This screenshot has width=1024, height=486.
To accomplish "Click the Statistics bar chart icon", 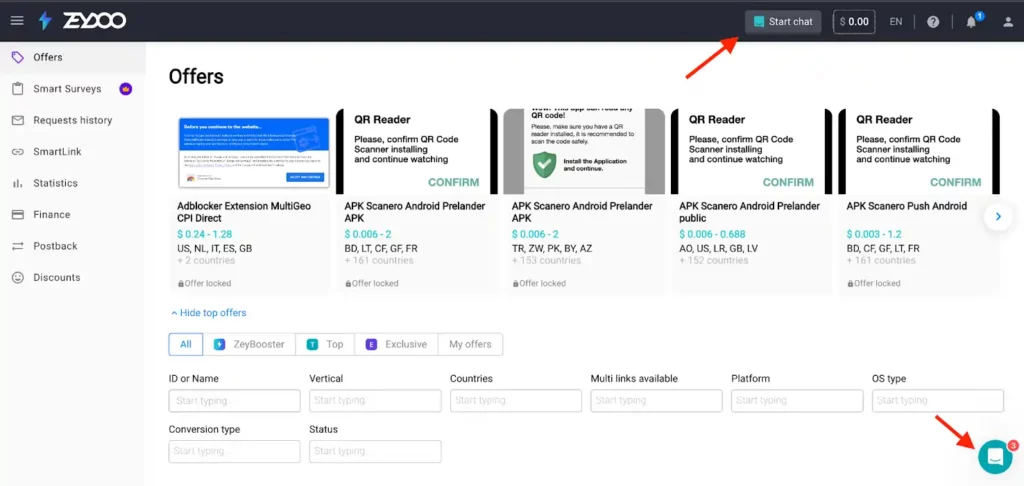I will [18, 183].
